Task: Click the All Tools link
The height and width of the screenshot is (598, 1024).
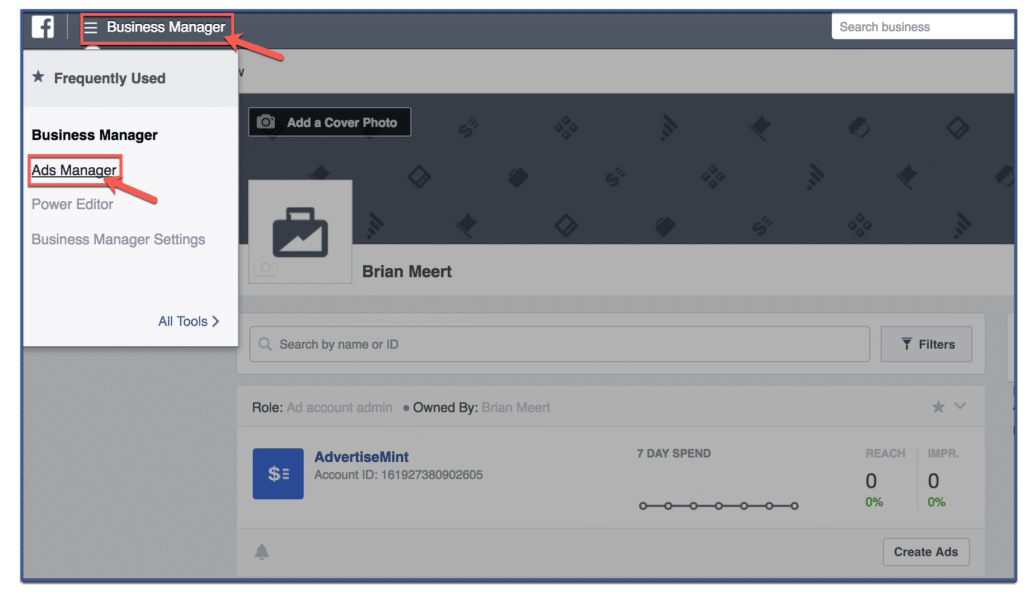Action: 189,321
